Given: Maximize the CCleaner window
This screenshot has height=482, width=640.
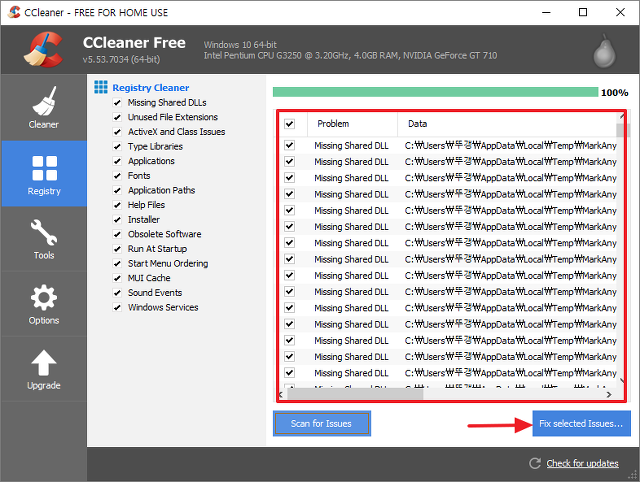Looking at the screenshot, I should (x=583, y=12).
